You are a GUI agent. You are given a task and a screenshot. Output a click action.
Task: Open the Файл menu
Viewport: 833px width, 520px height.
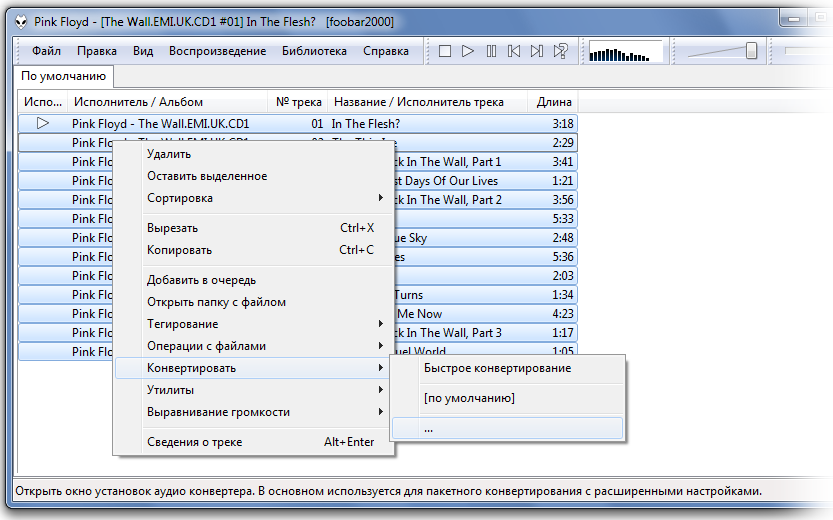(x=46, y=51)
